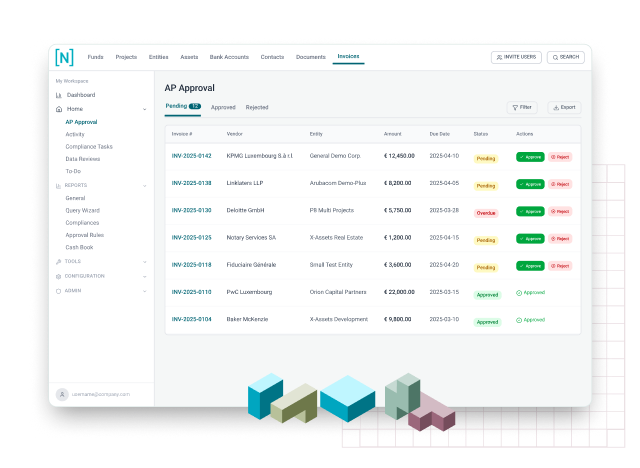Open the Dashboard chart icon
This screenshot has width=640, height=468.
[x=58, y=95]
